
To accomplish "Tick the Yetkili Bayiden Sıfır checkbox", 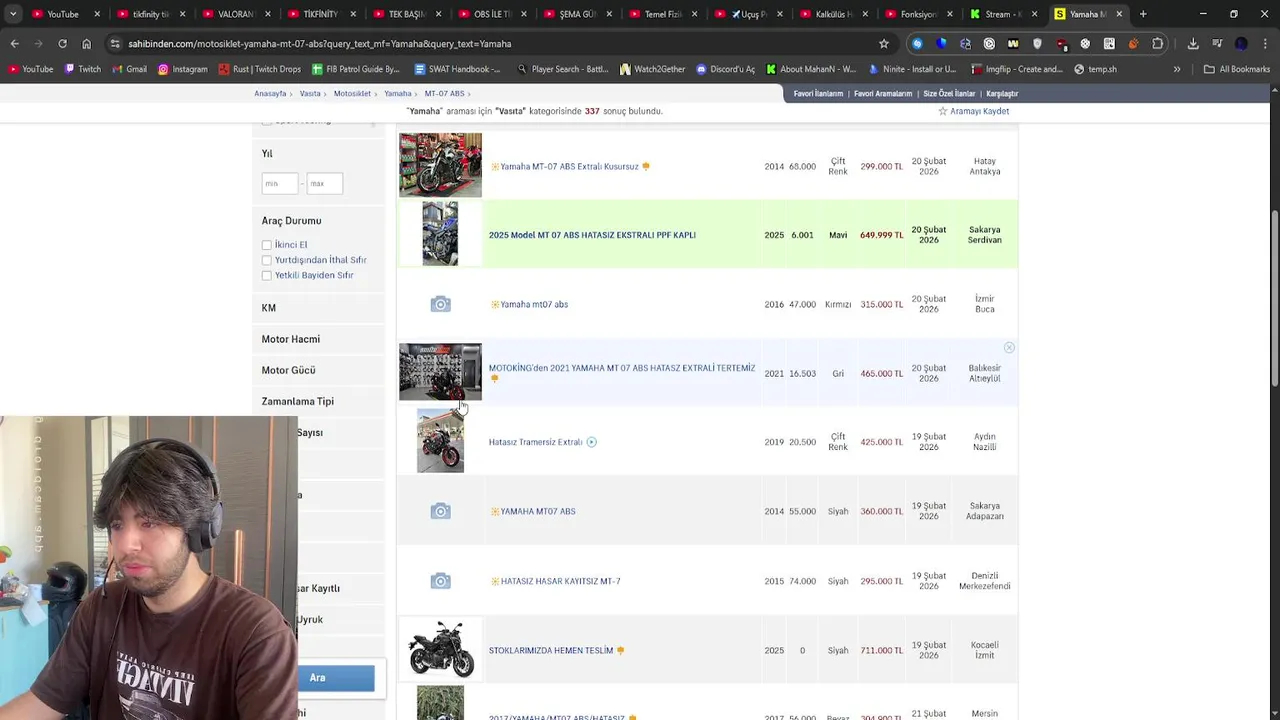I will click(267, 275).
